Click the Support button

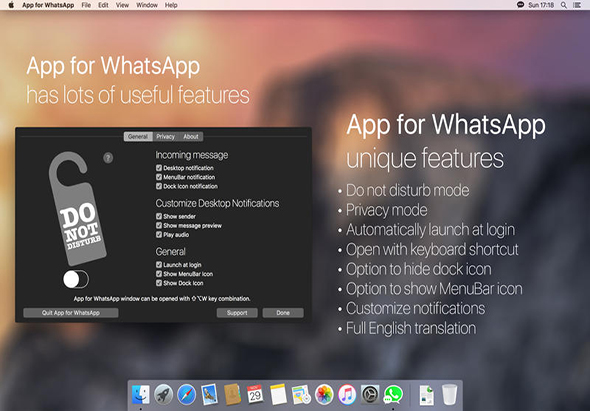[x=237, y=313]
